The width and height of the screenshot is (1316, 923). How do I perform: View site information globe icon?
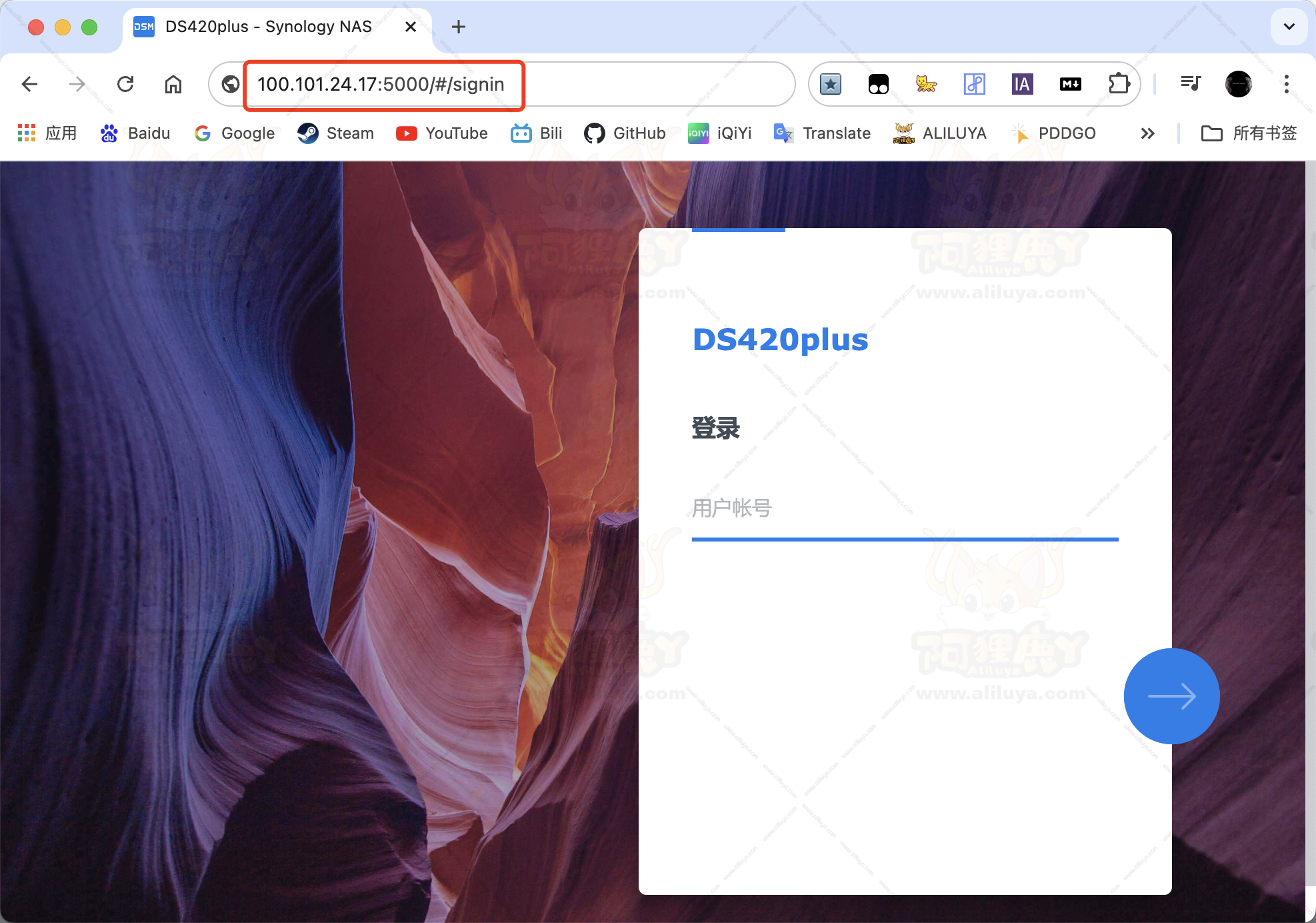(x=231, y=84)
